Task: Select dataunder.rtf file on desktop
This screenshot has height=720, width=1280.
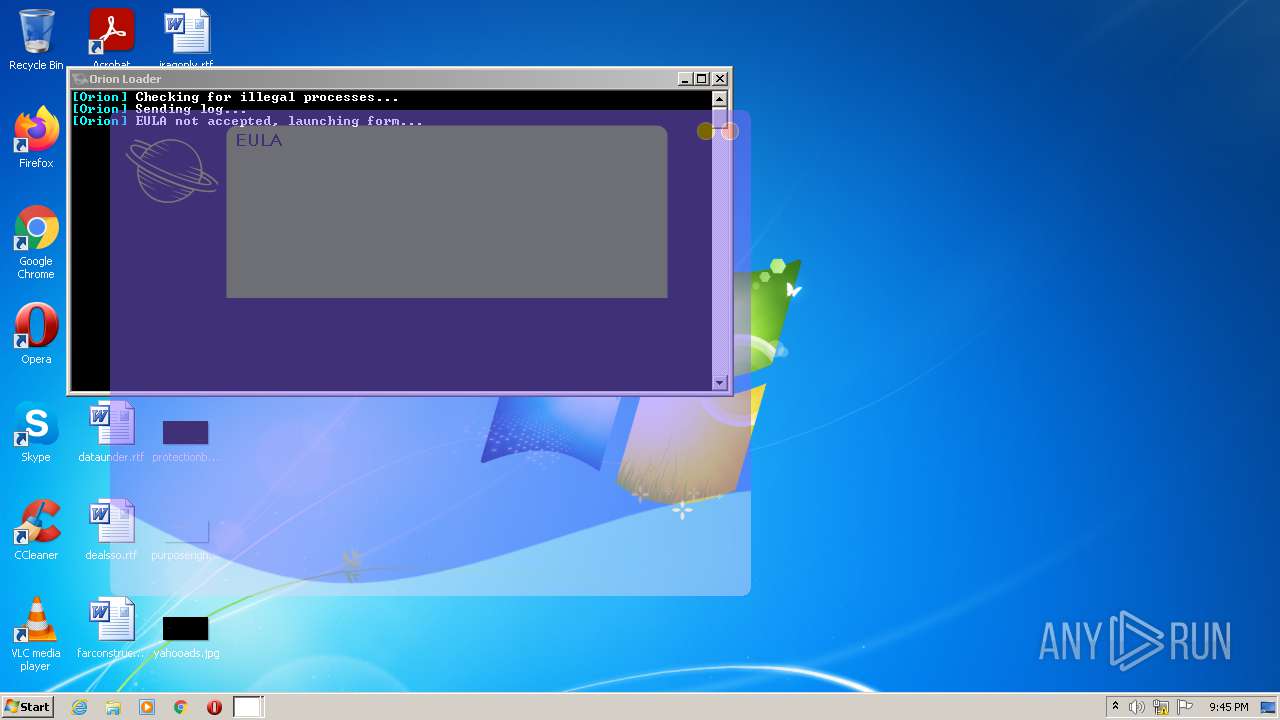Action: tap(111, 432)
